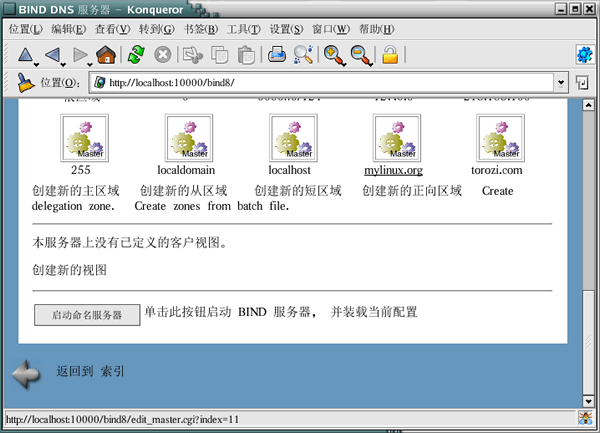The width and height of the screenshot is (600, 433).
Task: Open the localdomain master zone icon
Action: pyautogui.click(x=189, y=138)
